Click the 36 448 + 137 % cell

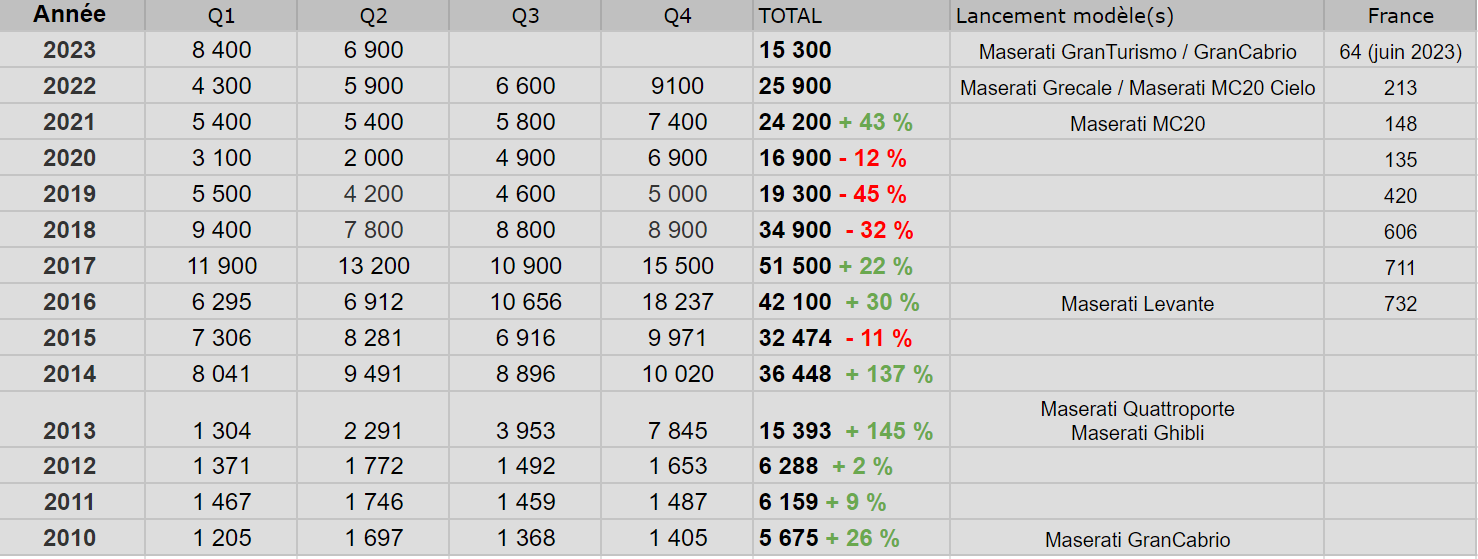click(851, 374)
